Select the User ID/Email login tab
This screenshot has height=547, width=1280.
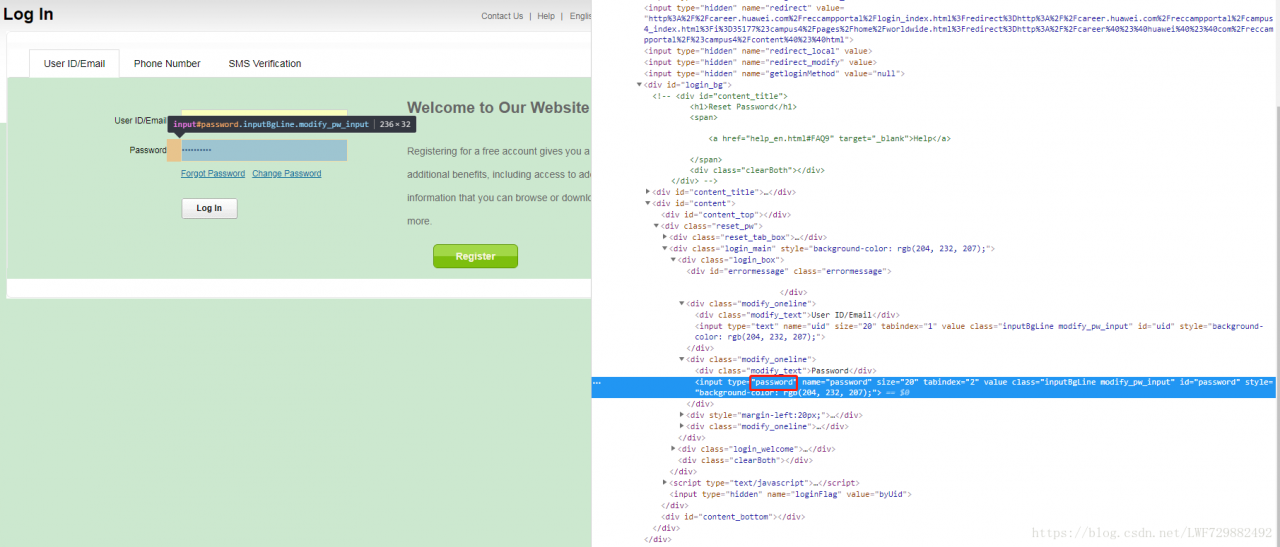74,63
